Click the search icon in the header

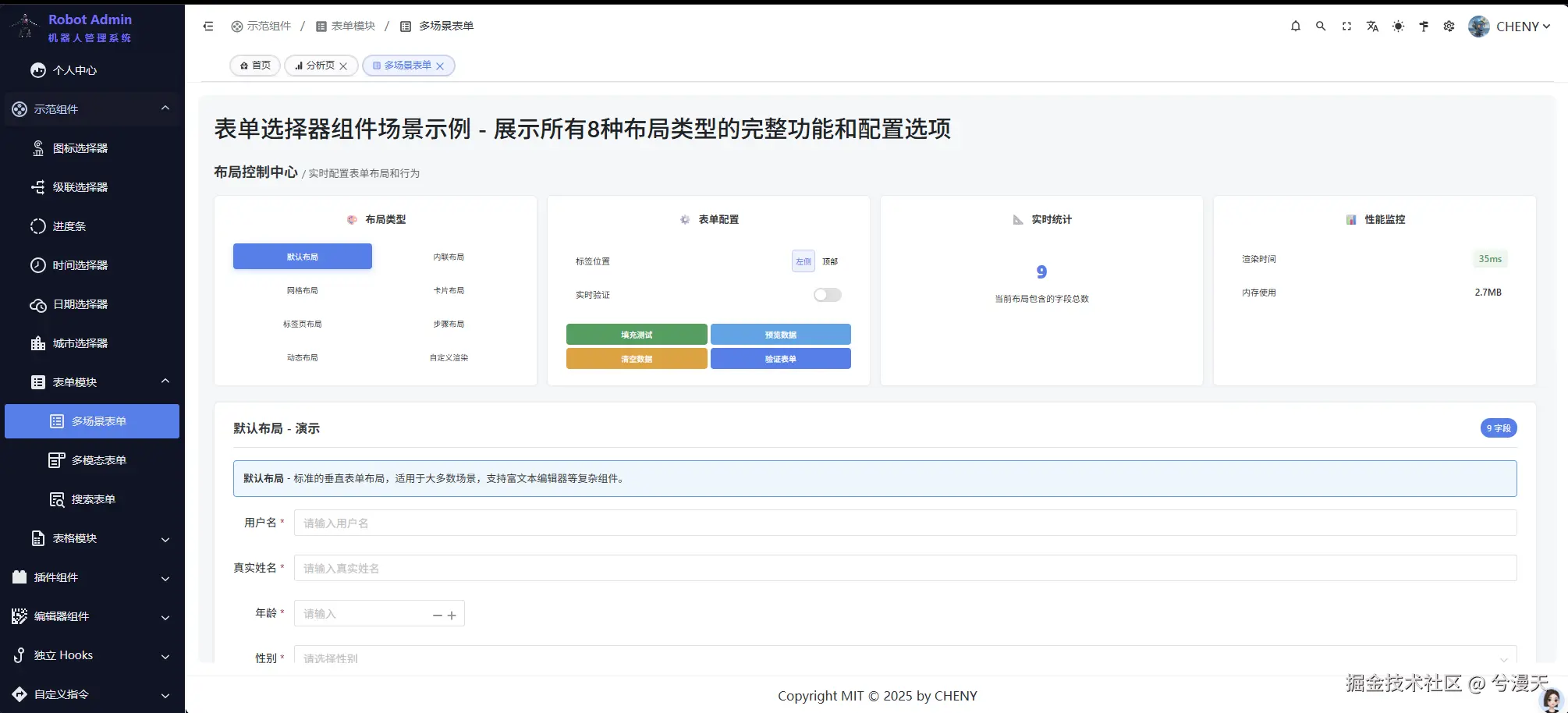[x=1321, y=26]
